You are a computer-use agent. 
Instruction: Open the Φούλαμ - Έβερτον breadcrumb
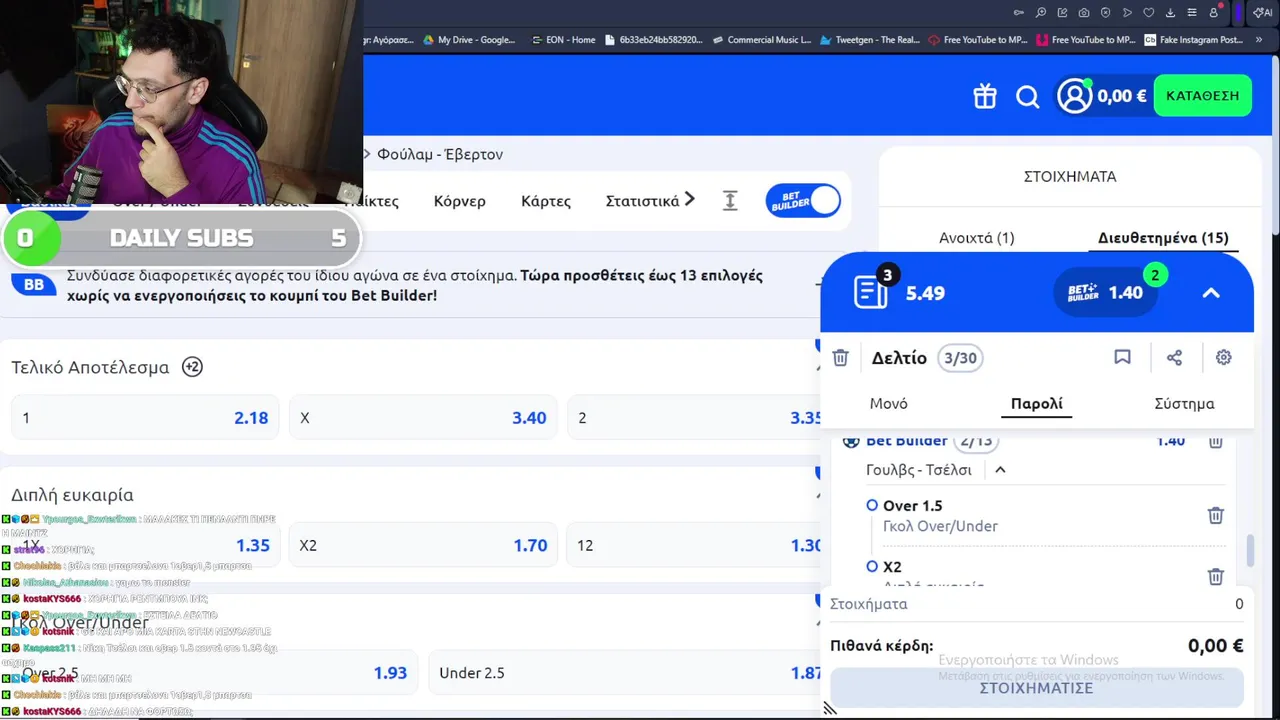tap(440, 154)
